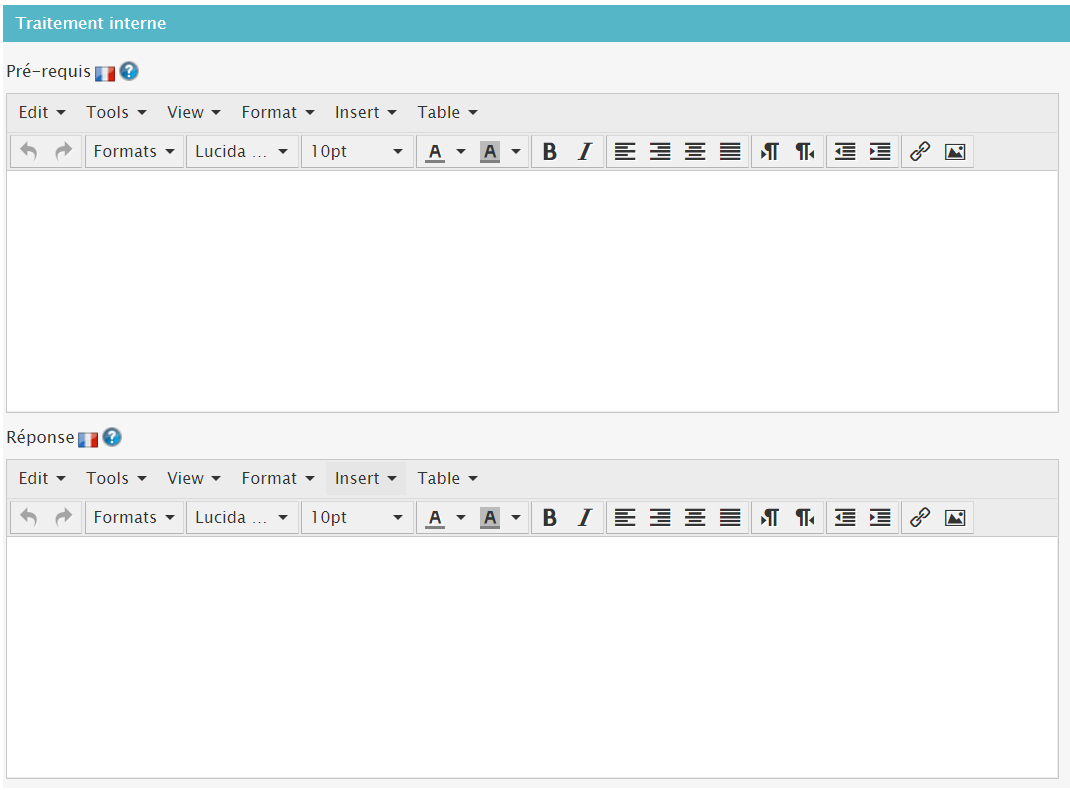
Task: Click inside the Réponse text area
Action: coord(532,657)
